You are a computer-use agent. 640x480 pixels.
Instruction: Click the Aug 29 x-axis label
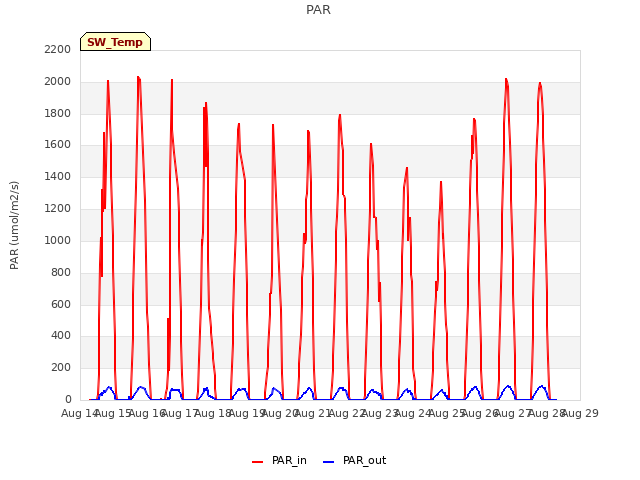(x=580, y=413)
